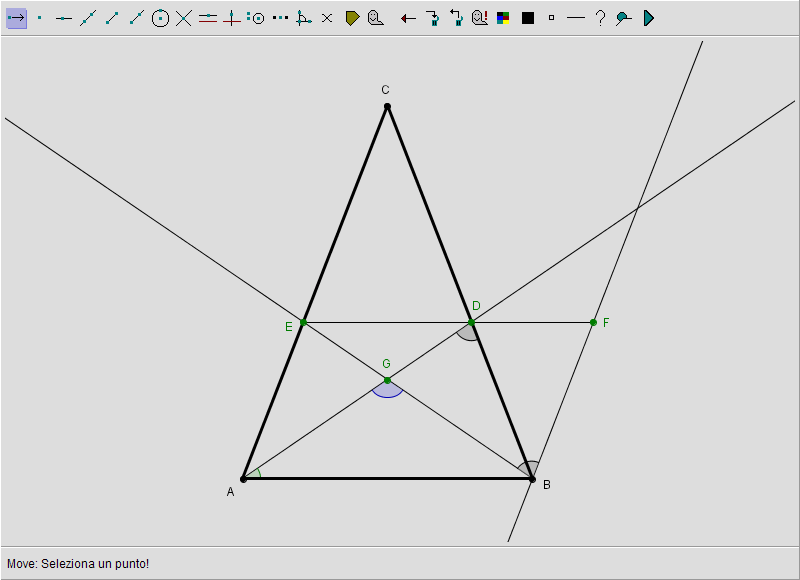Click the status text 'Move: Seleziona un punto!'

78,564
